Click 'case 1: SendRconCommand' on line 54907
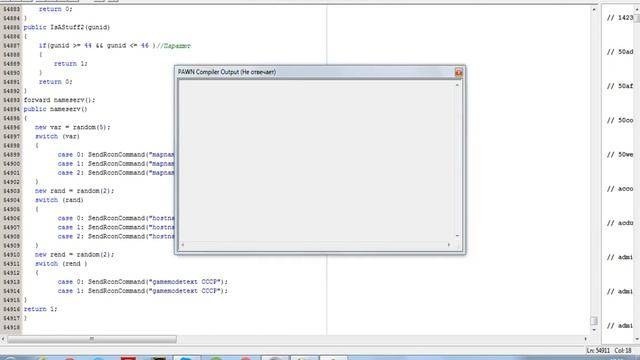The image size is (640, 360). pos(116,227)
